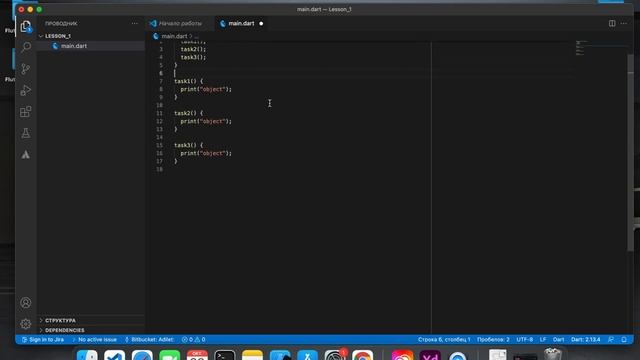Click the feedback icon in status bar
Screen dimensions: 640x360
click(611, 340)
